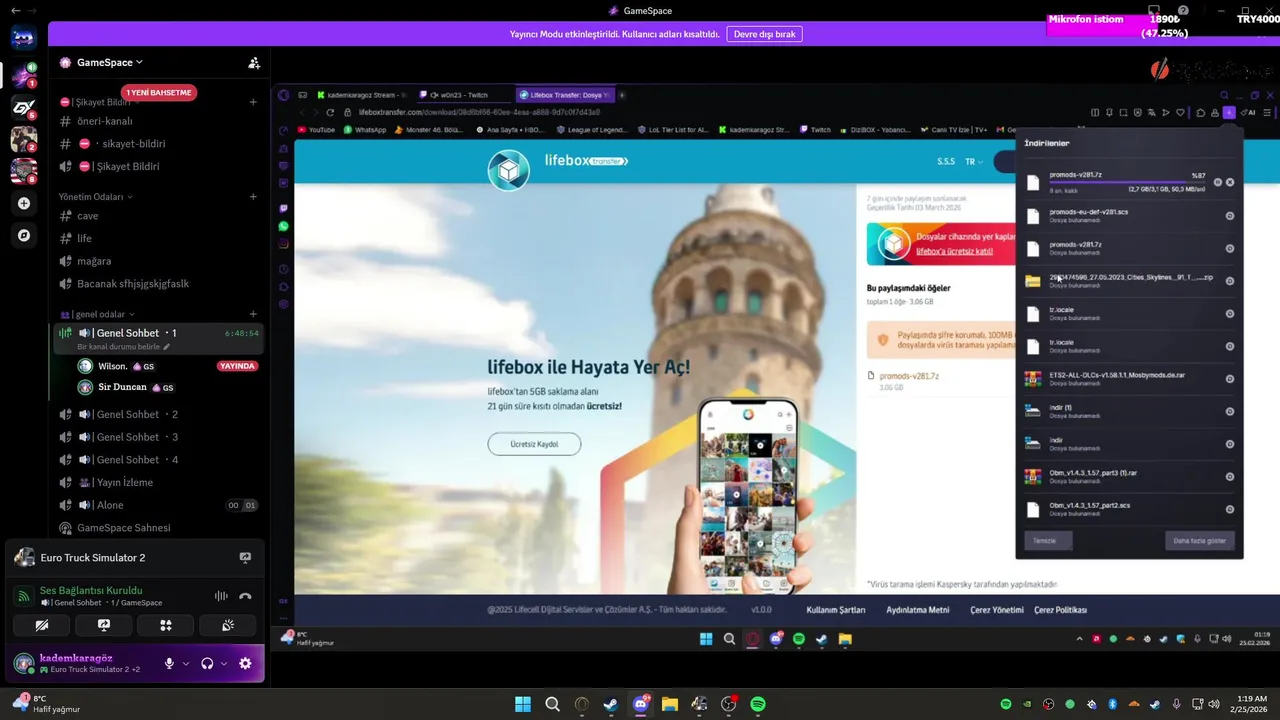Add a channel to Yönetim Odaları
This screenshot has height=720, width=1280.
(x=253, y=197)
